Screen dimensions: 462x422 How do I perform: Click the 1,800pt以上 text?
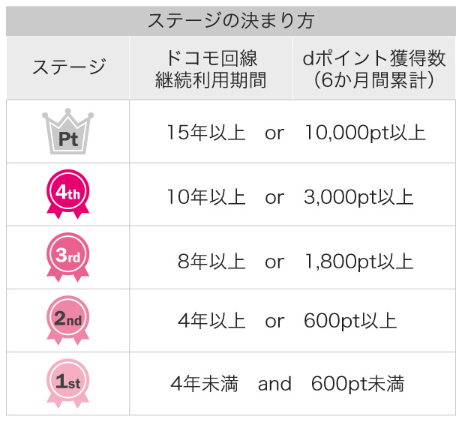click(359, 261)
